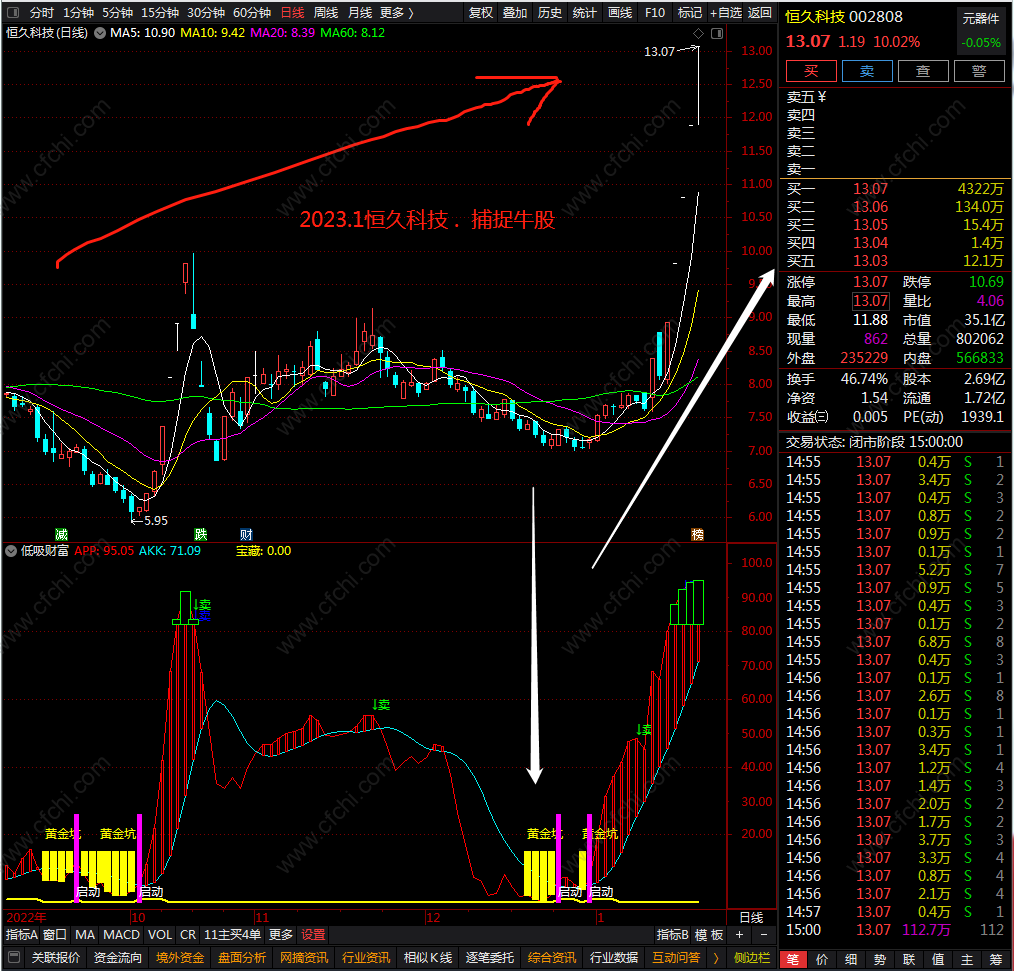The width and height of the screenshot is (1014, 971).
Task: Add the stock via +自选
Action: [726, 12]
